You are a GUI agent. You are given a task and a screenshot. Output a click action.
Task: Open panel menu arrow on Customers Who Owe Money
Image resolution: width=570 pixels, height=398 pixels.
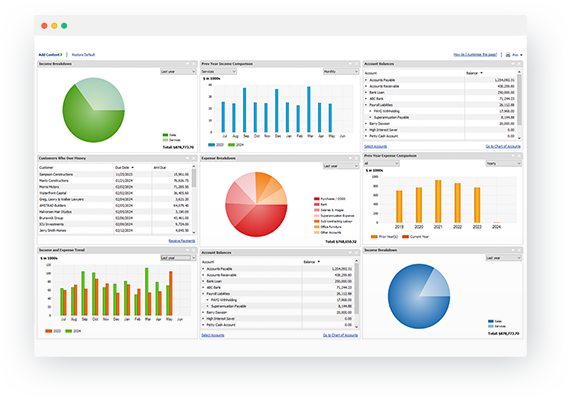[188, 158]
